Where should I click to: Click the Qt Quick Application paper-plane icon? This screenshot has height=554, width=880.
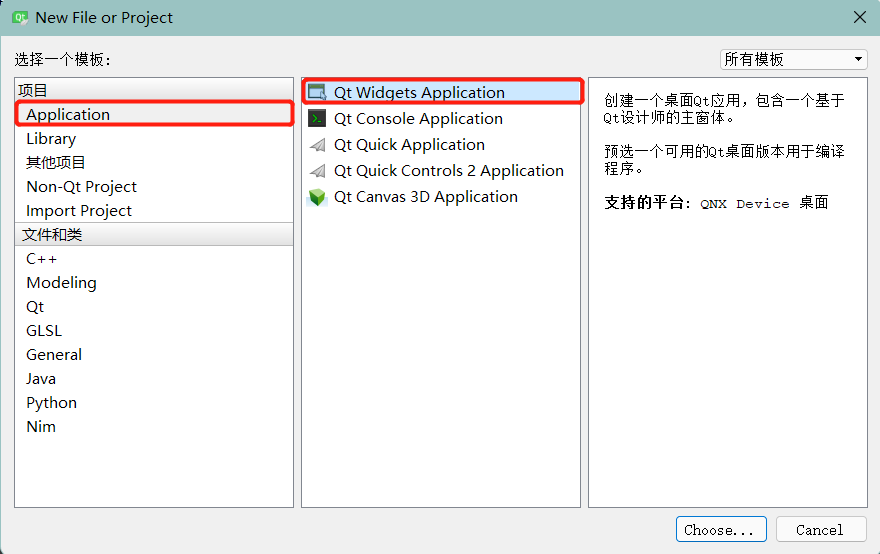[x=318, y=145]
